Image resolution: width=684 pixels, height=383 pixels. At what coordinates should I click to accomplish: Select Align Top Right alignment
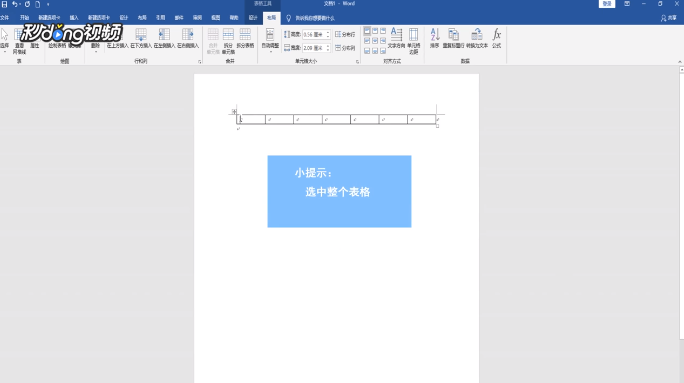click(383, 31)
